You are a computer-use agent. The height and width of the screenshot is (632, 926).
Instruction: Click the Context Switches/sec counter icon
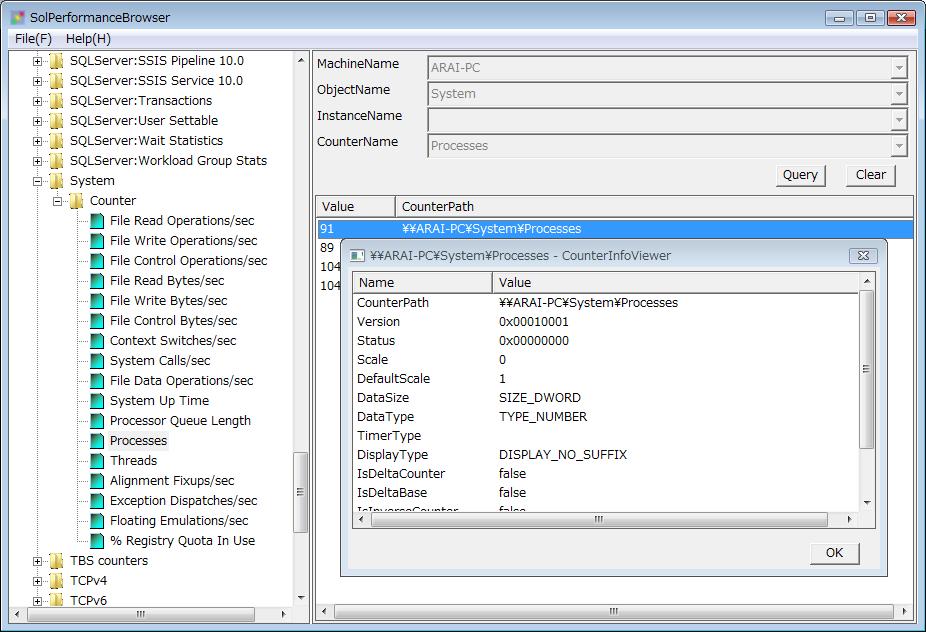[97, 341]
